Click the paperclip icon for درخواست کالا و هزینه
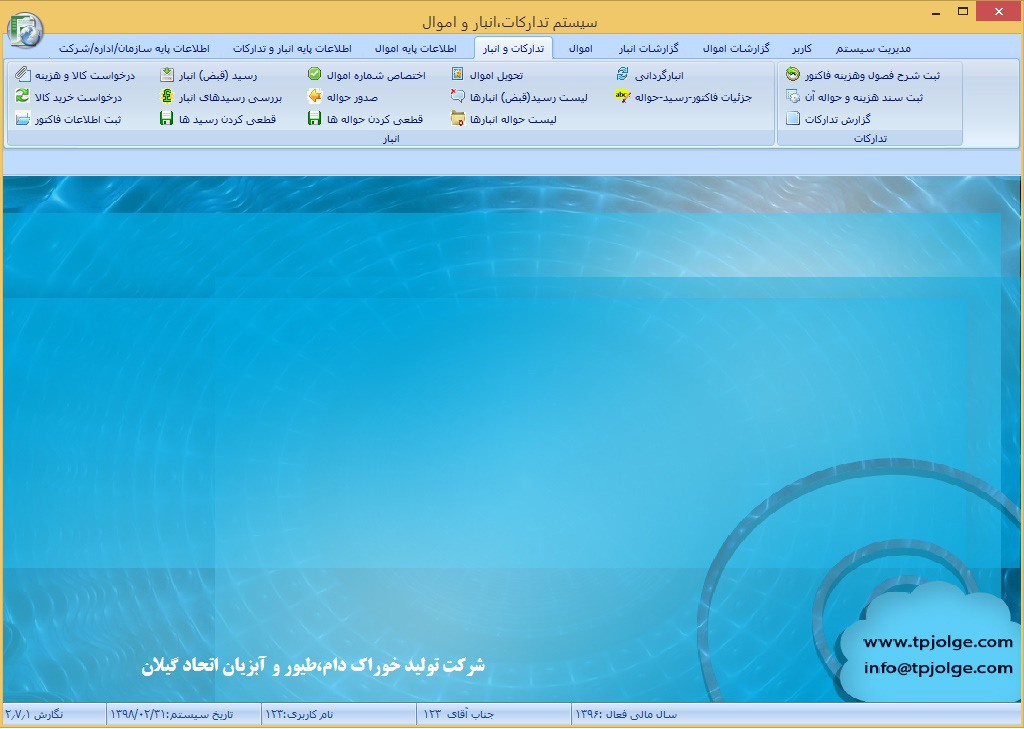Viewport: 1024px width, 729px height. pos(22,74)
